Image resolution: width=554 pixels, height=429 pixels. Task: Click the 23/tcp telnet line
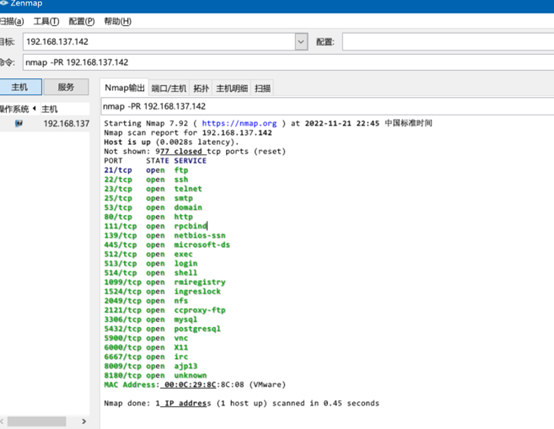(x=153, y=189)
